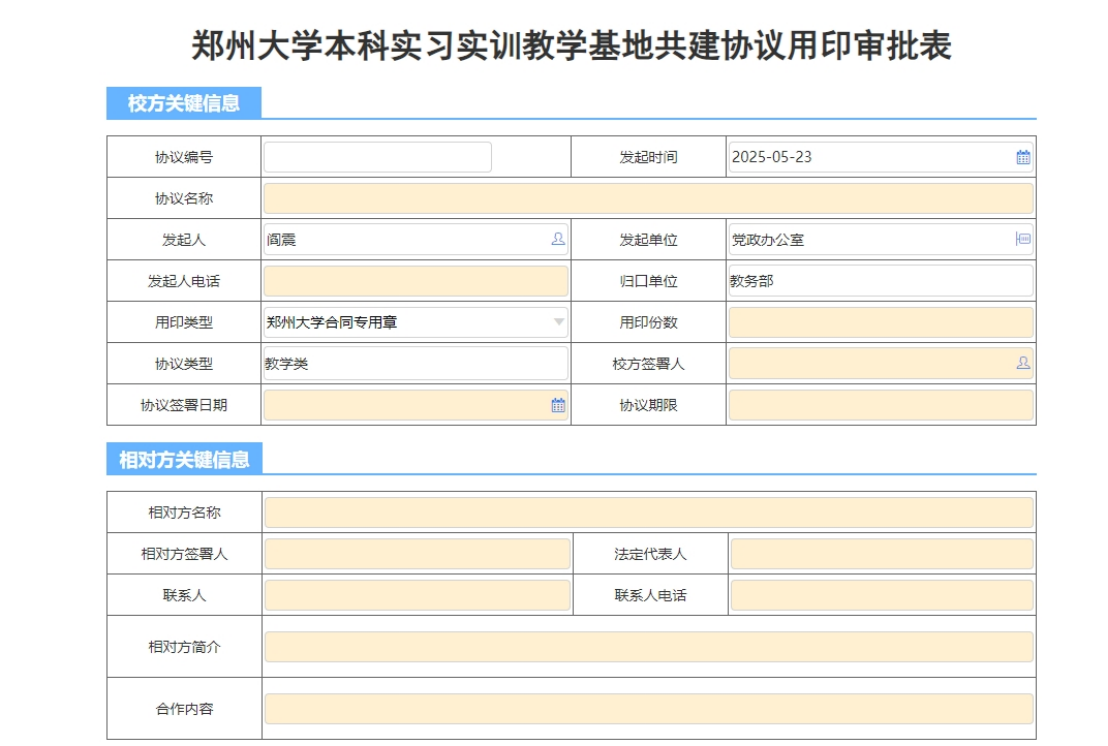Click department picker icon in 发起单位 field
The height and width of the screenshot is (746, 1108).
coord(1022,239)
